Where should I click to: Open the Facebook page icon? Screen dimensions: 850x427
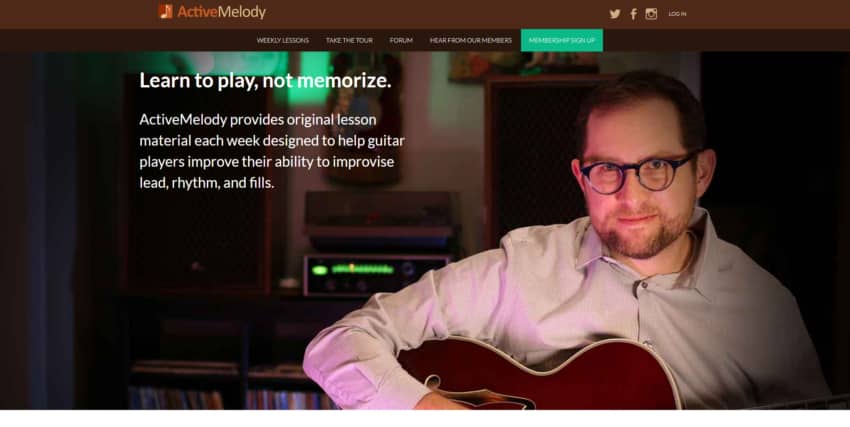(x=633, y=14)
